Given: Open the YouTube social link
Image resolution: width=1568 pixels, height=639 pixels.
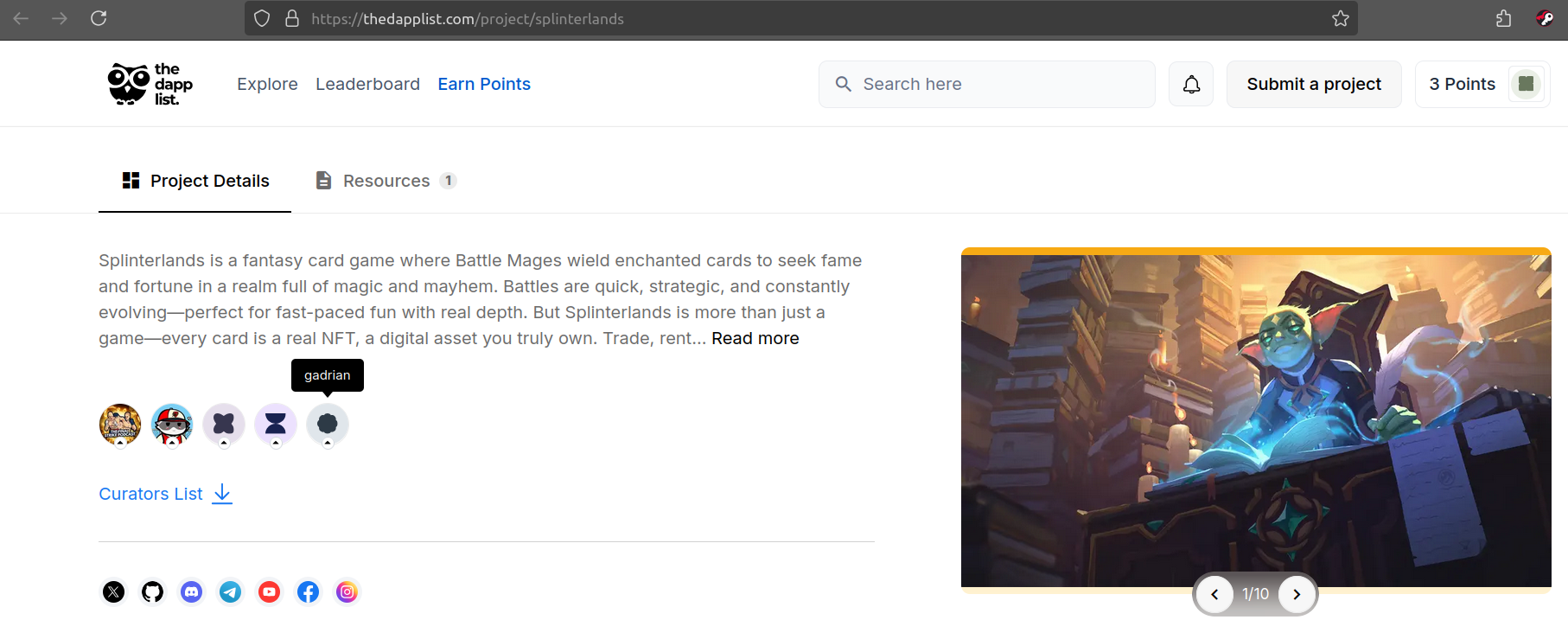Looking at the screenshot, I should 269,591.
